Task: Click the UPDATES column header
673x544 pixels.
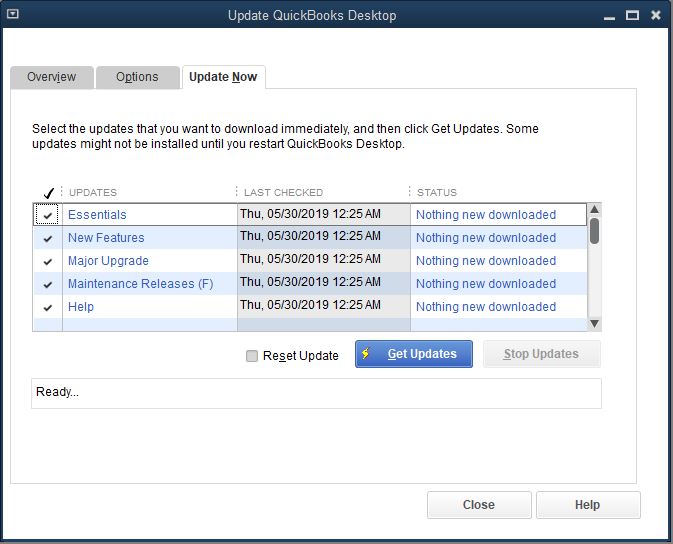Action: [x=93, y=192]
